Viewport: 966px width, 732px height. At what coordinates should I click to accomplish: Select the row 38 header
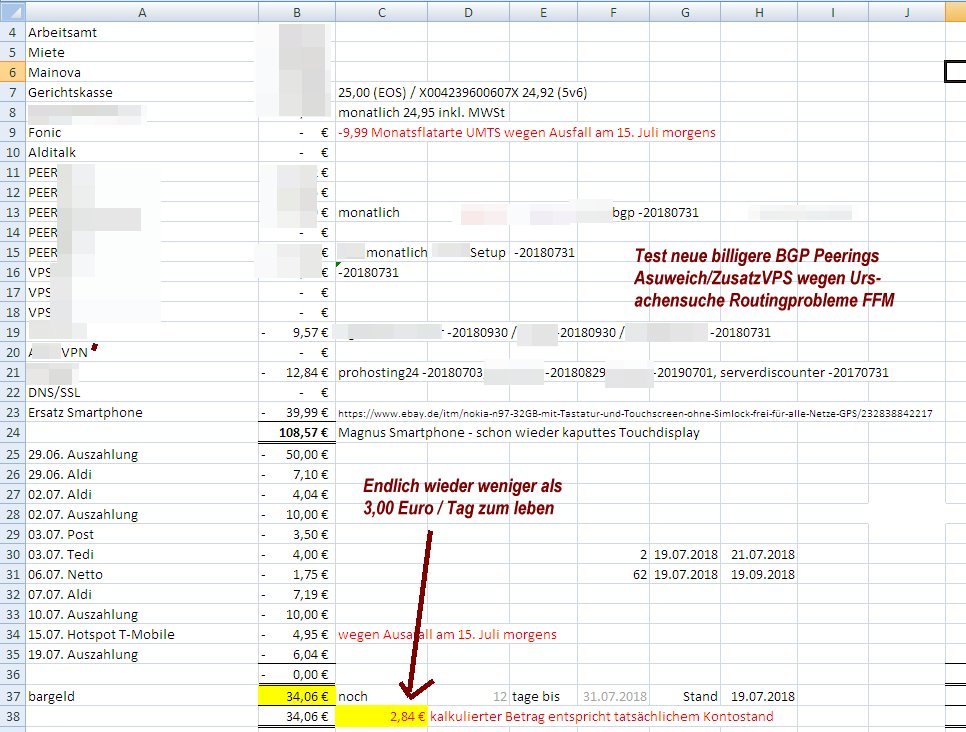(11, 716)
